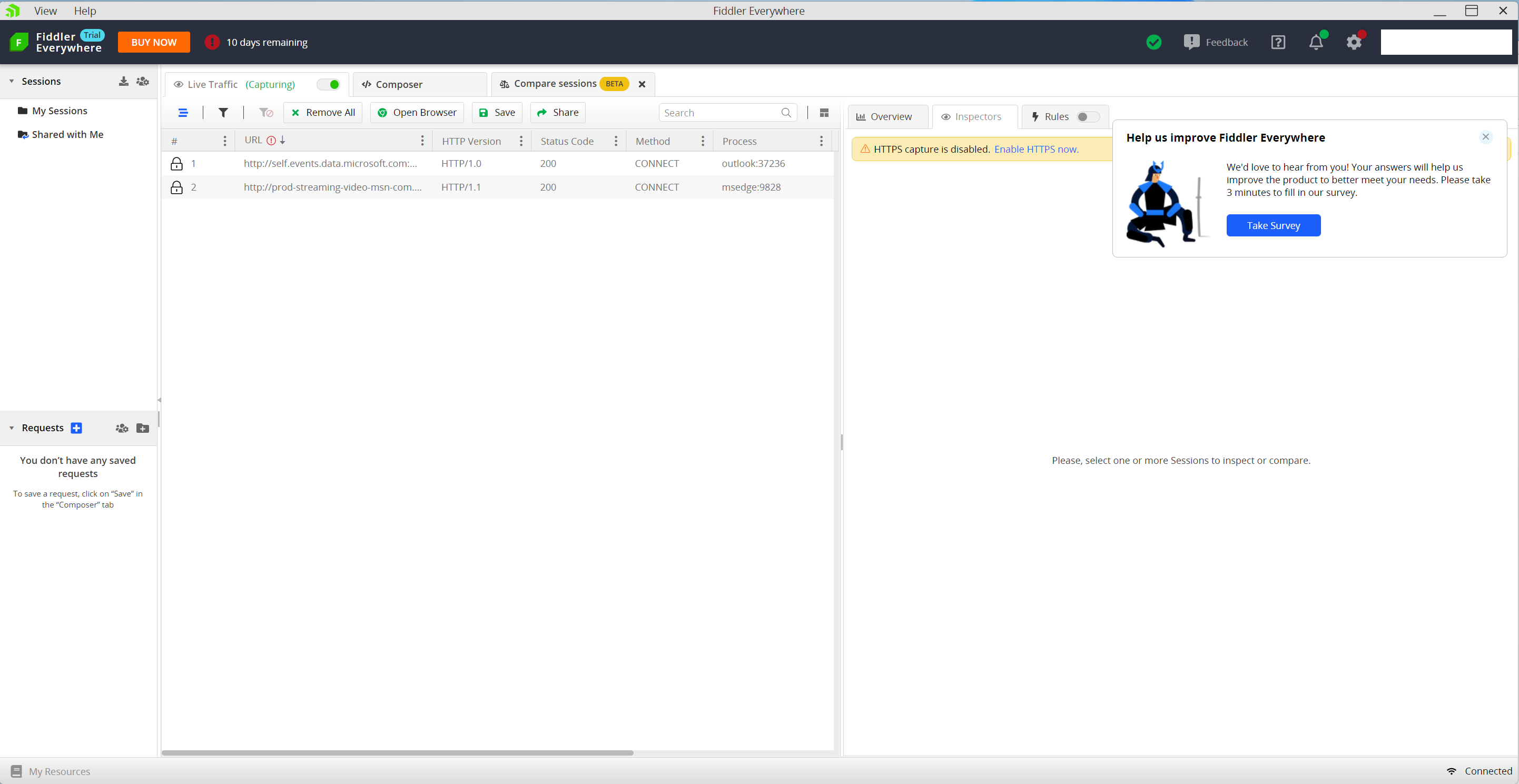Click the import sessions download icon
The height and width of the screenshot is (784, 1519).
(123, 81)
